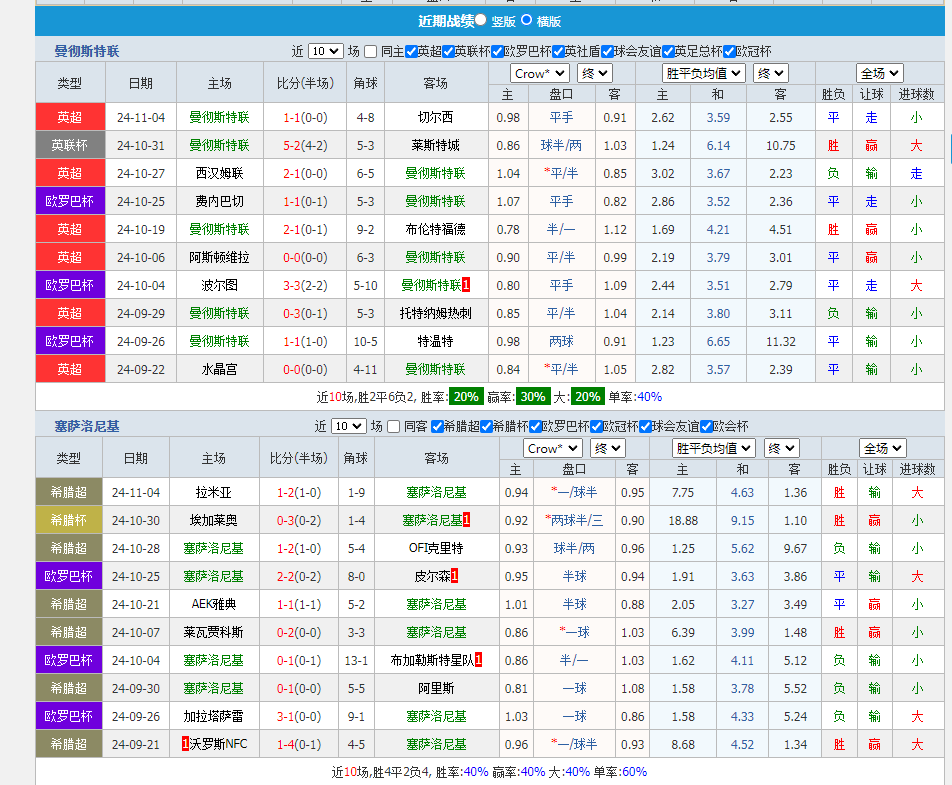Open the 全场 dropdown in Thessaloniki section
The width and height of the screenshot is (952, 785).
[881, 448]
